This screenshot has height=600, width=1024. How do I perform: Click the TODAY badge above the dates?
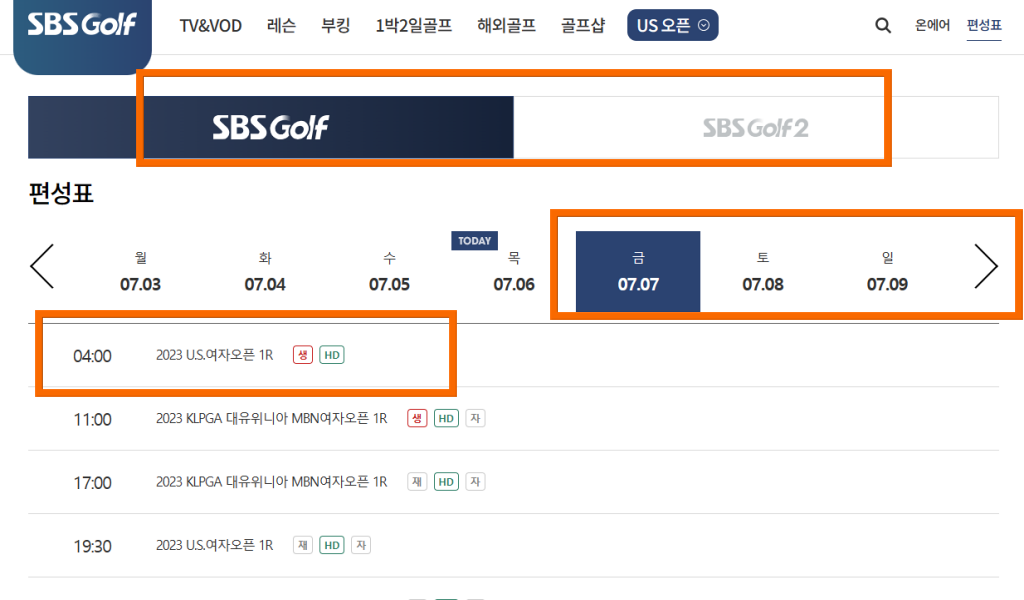(475, 241)
